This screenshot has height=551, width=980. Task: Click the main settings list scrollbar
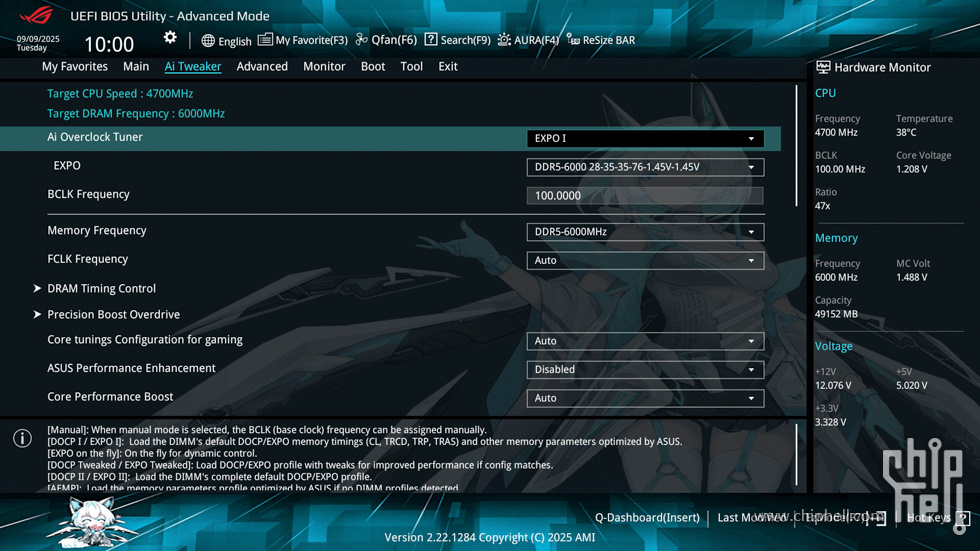(796, 146)
